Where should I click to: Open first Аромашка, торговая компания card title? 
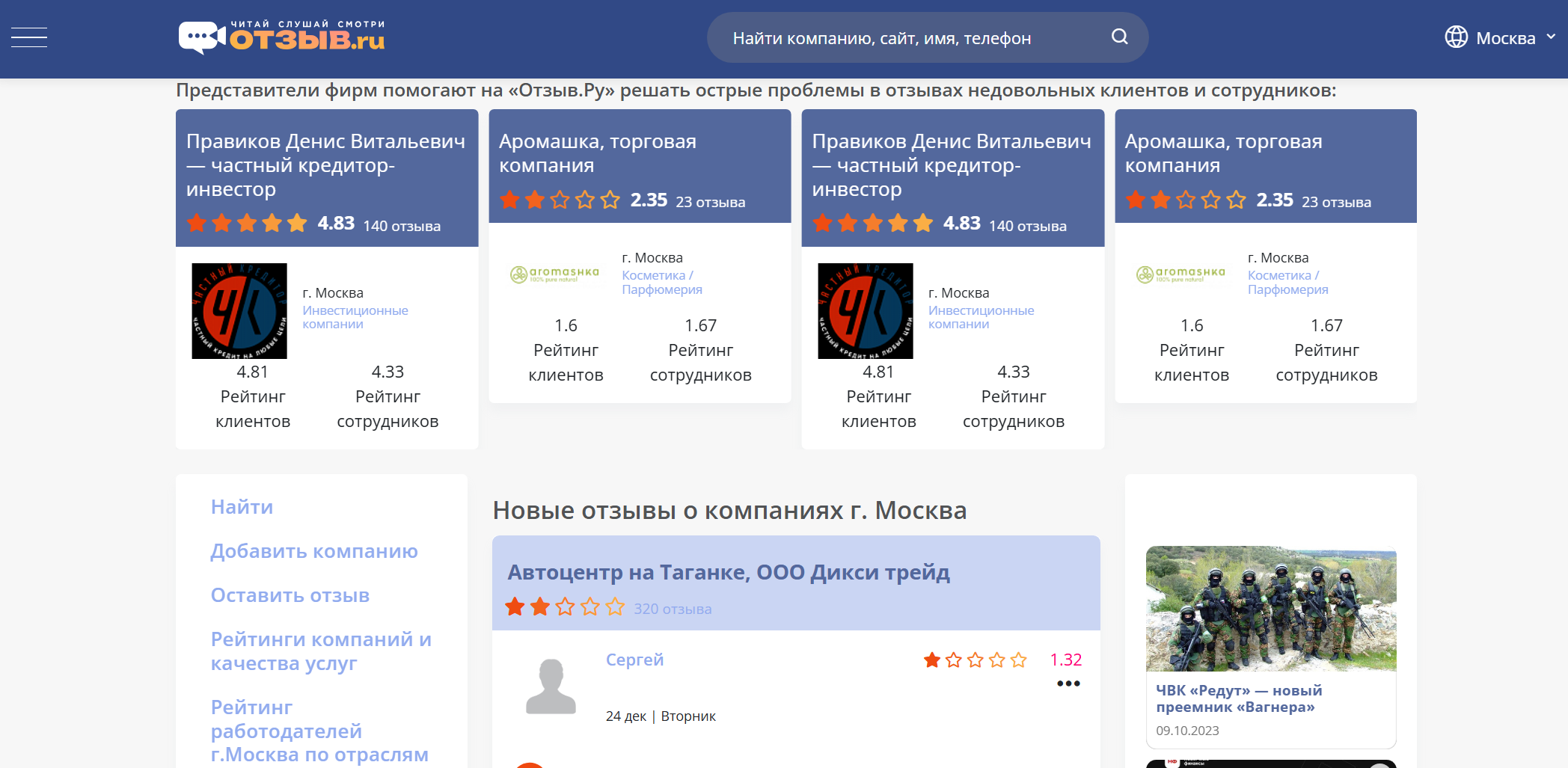pos(597,153)
